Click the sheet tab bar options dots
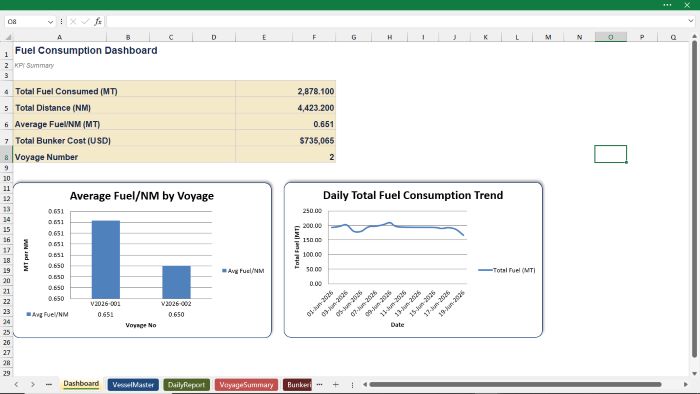Screen dimensions: 700x394 [x=352, y=384]
